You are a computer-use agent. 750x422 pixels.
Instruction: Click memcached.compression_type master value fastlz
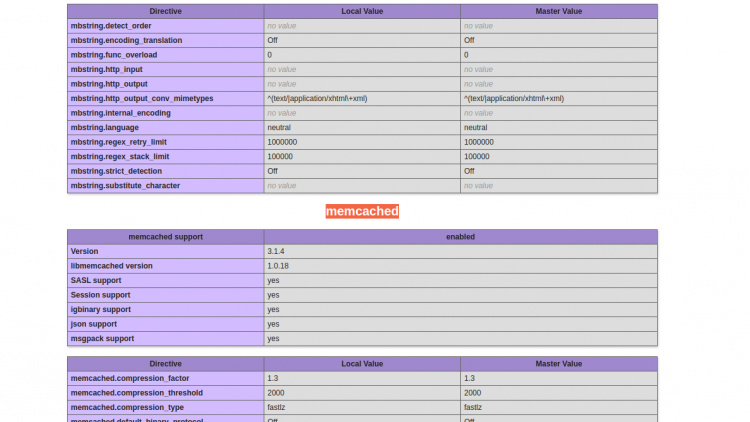point(473,407)
